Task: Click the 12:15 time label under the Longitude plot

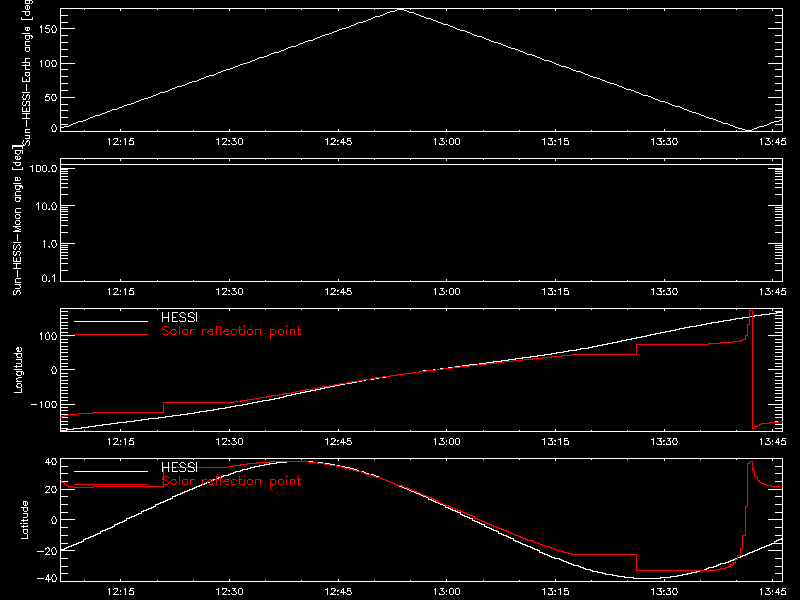Action: 121,442
